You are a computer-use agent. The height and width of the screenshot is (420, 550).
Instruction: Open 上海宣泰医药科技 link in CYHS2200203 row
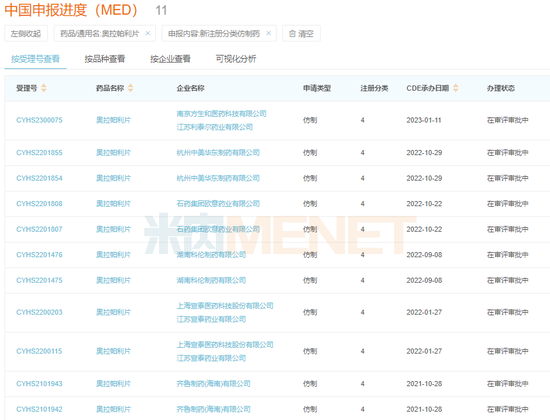click(x=225, y=306)
